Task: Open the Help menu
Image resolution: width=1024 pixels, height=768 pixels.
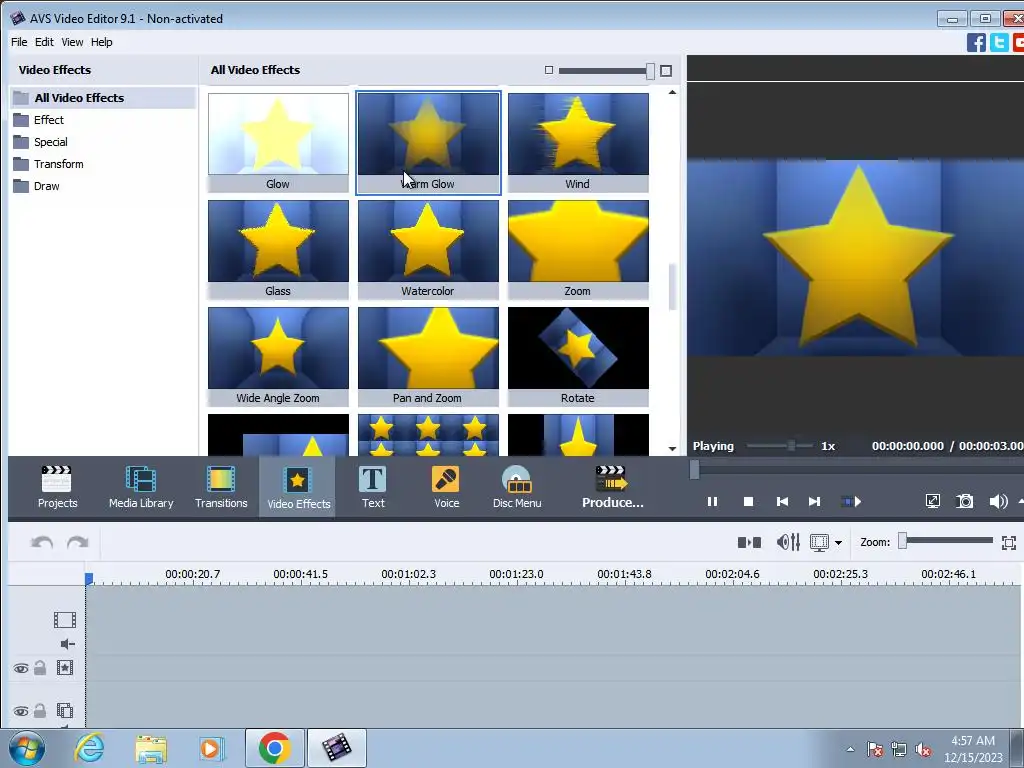Action: pyautogui.click(x=101, y=42)
